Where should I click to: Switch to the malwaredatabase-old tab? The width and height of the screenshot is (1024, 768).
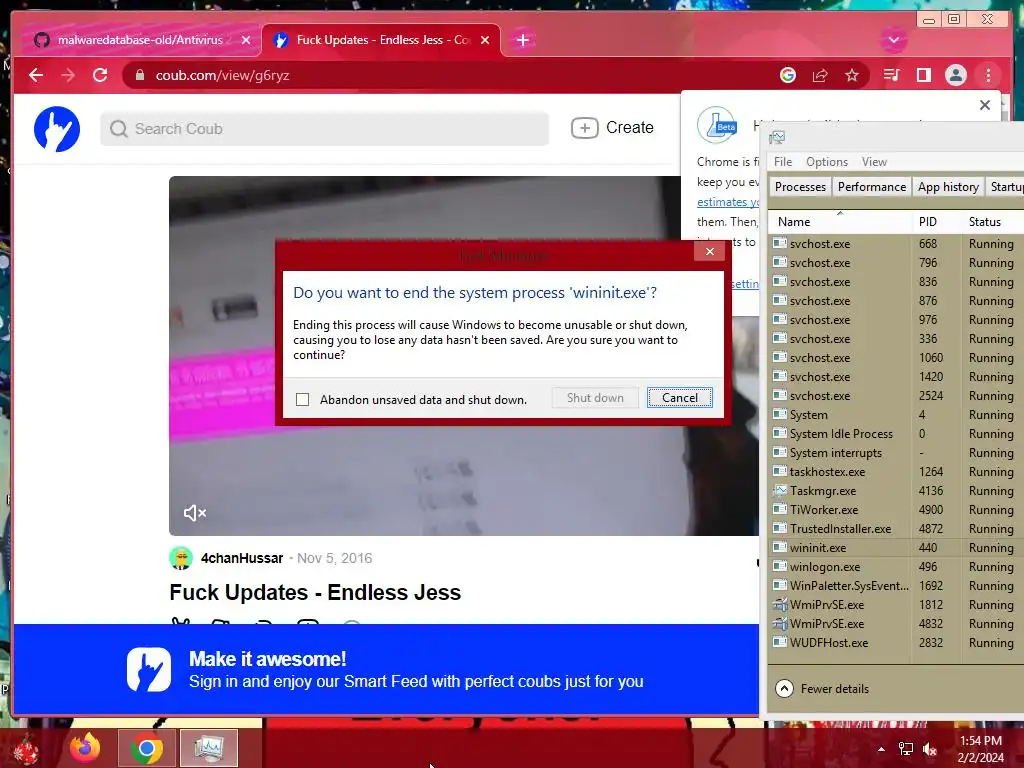pyautogui.click(x=139, y=40)
